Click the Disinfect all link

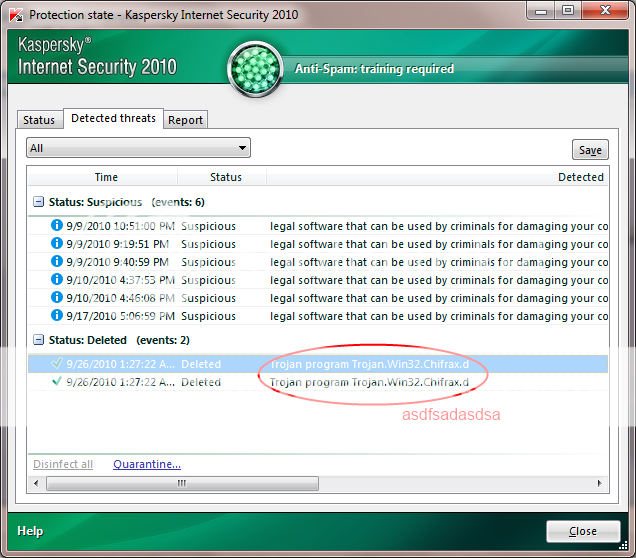pos(63,464)
